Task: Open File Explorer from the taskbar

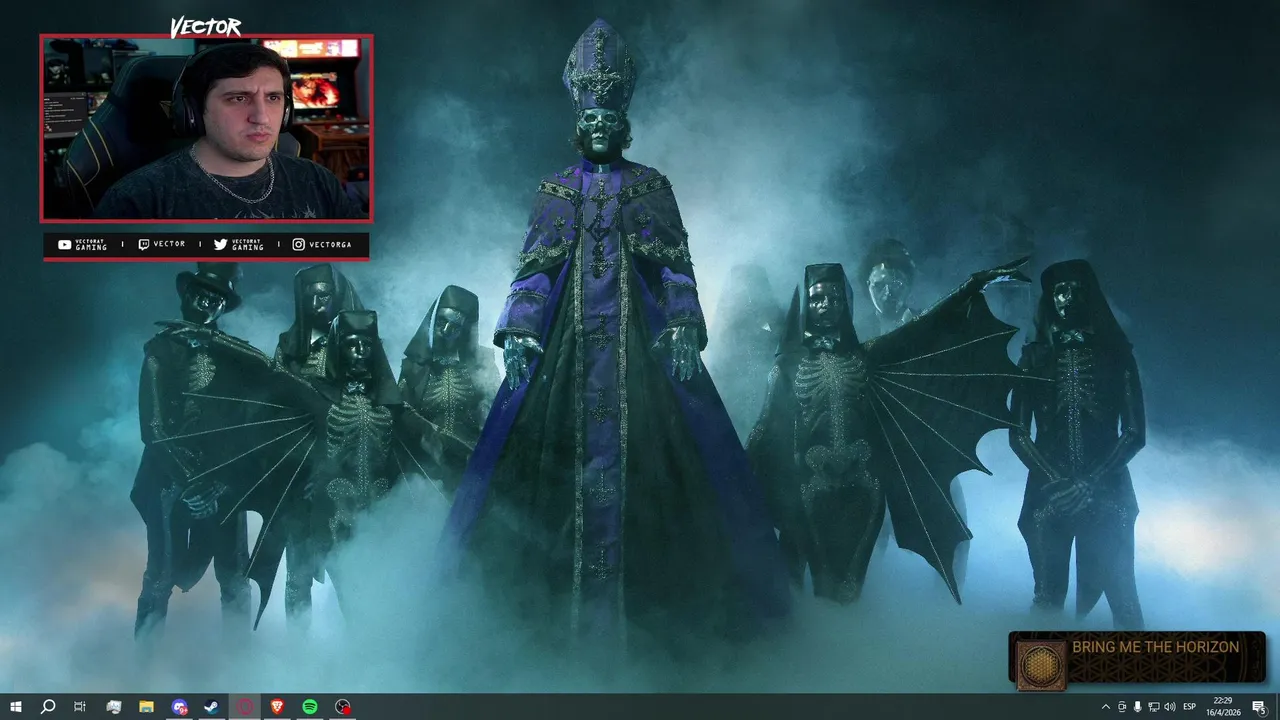Action: pyautogui.click(x=146, y=707)
